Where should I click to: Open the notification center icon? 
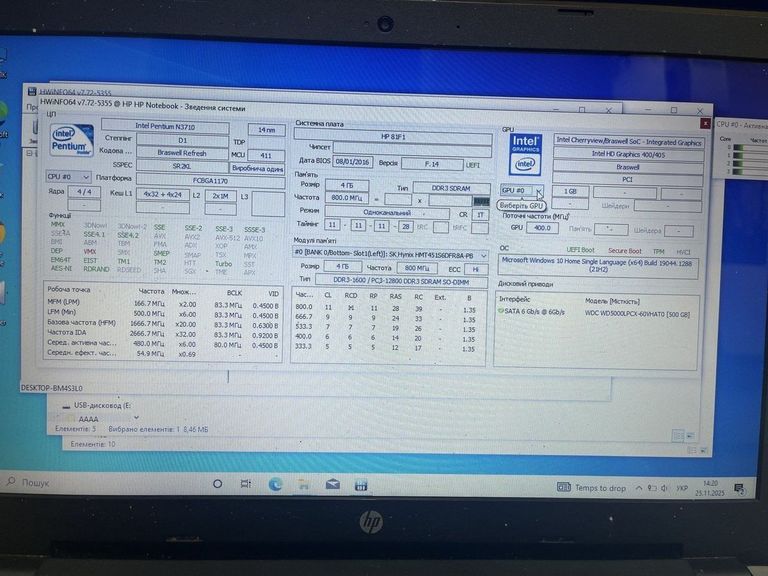point(739,488)
